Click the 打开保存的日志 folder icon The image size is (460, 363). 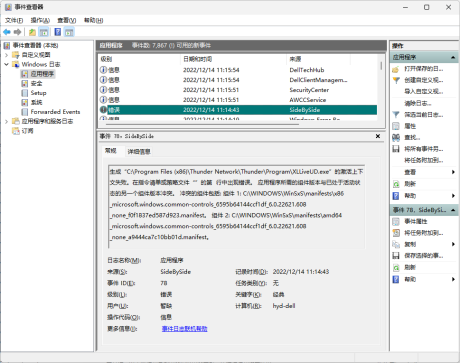coord(396,69)
